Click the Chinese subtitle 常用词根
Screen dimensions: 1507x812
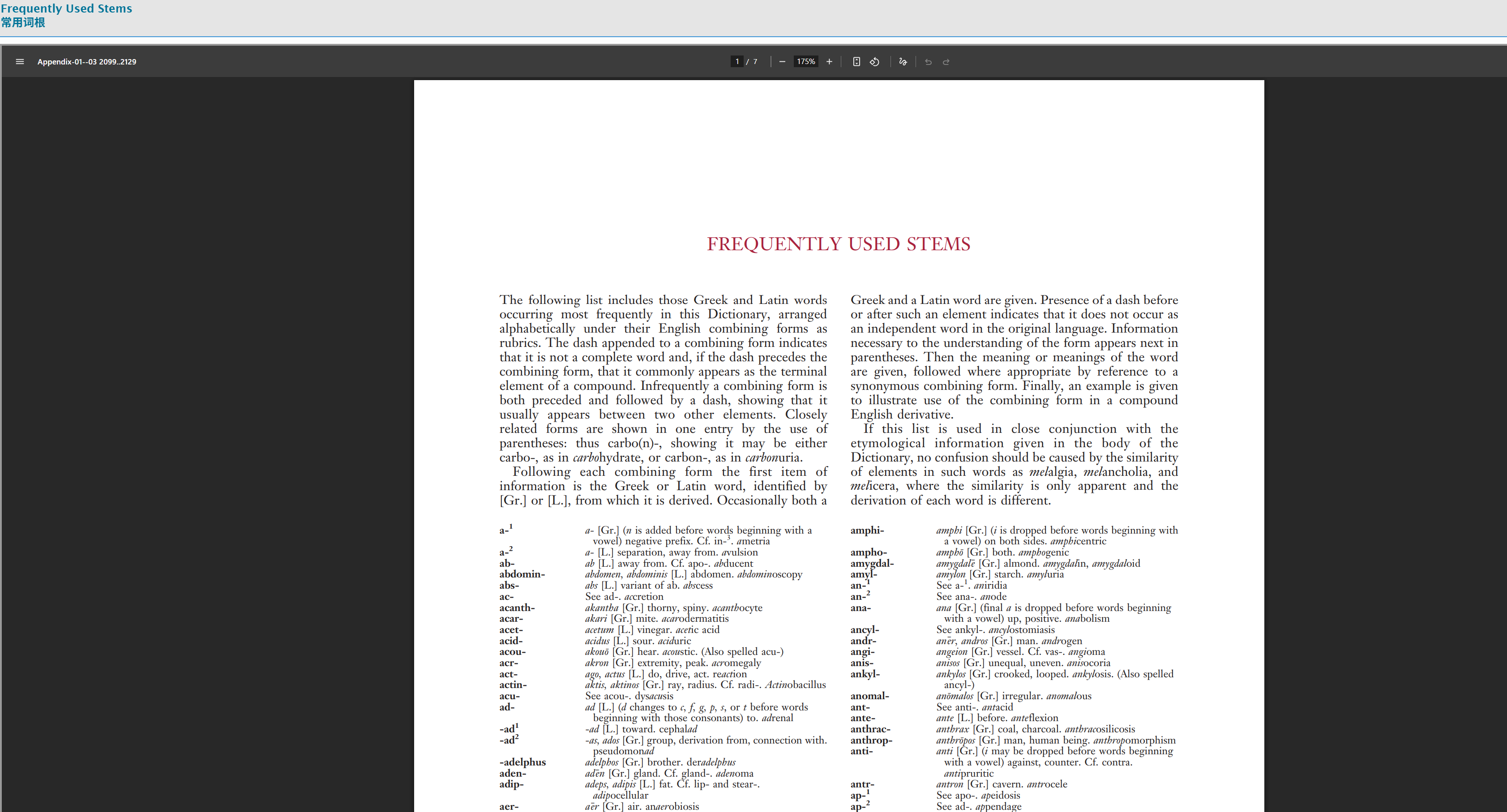pyautogui.click(x=23, y=22)
